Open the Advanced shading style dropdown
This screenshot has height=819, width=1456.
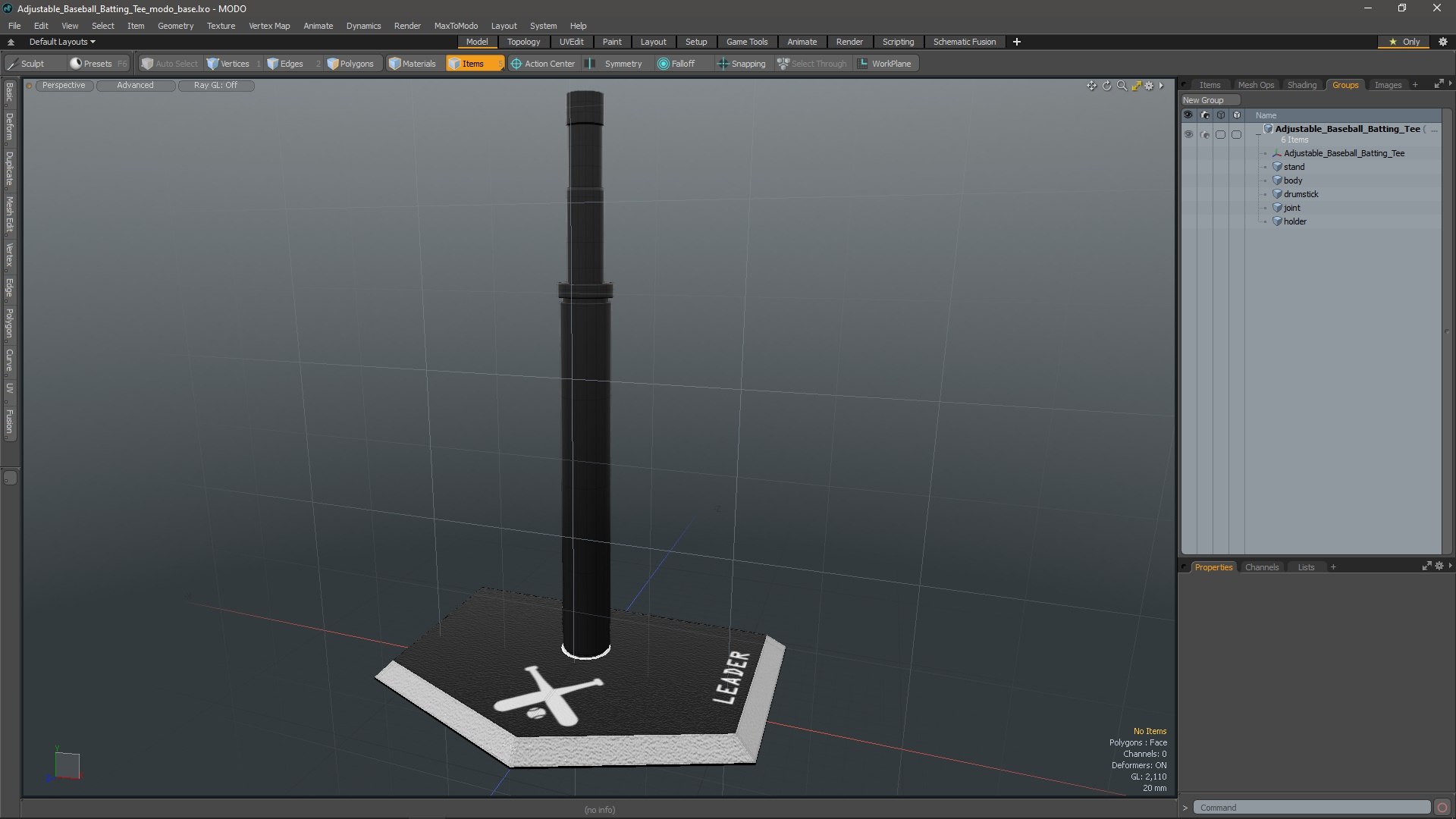pyautogui.click(x=135, y=85)
